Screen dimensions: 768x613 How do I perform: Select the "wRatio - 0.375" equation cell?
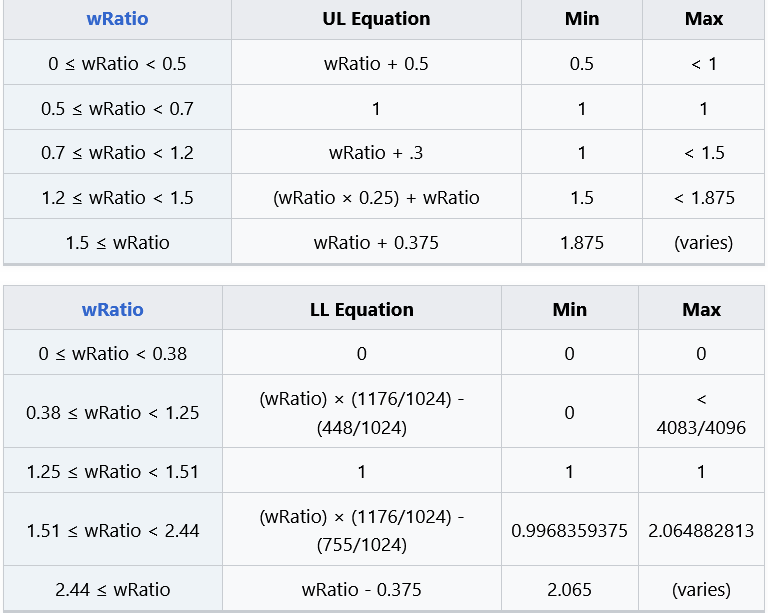click(361, 589)
